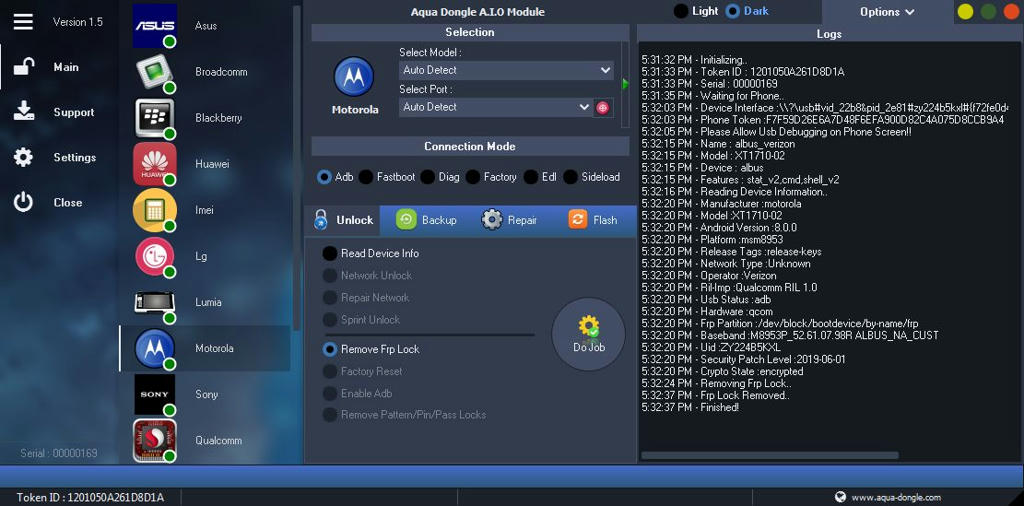1024x506 pixels.
Task: Click the Main menu label
Action: [66, 67]
